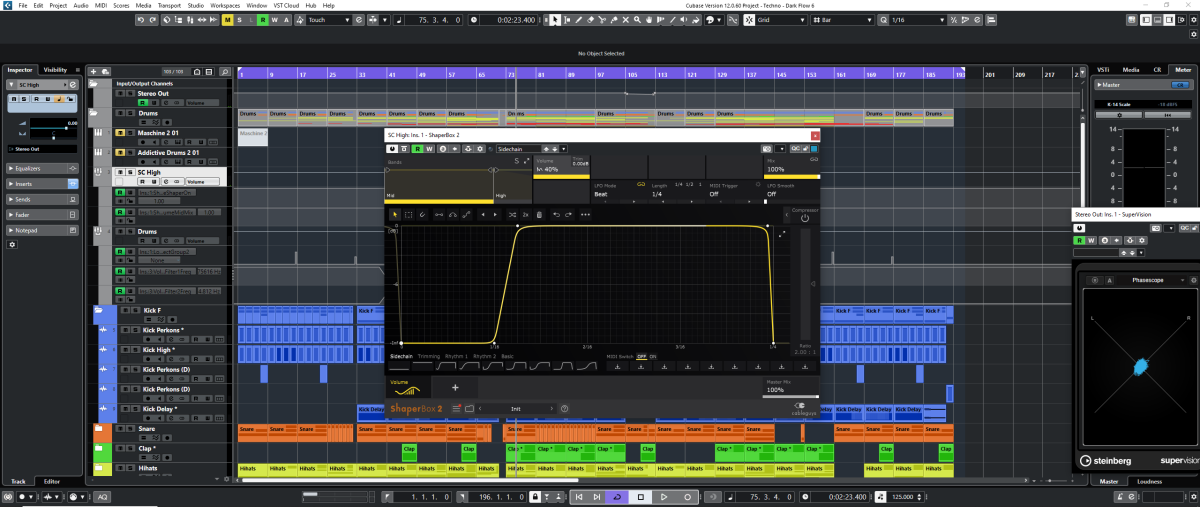
Task: Click the Compressor power icon in ShaperBox
Action: click(x=805, y=217)
